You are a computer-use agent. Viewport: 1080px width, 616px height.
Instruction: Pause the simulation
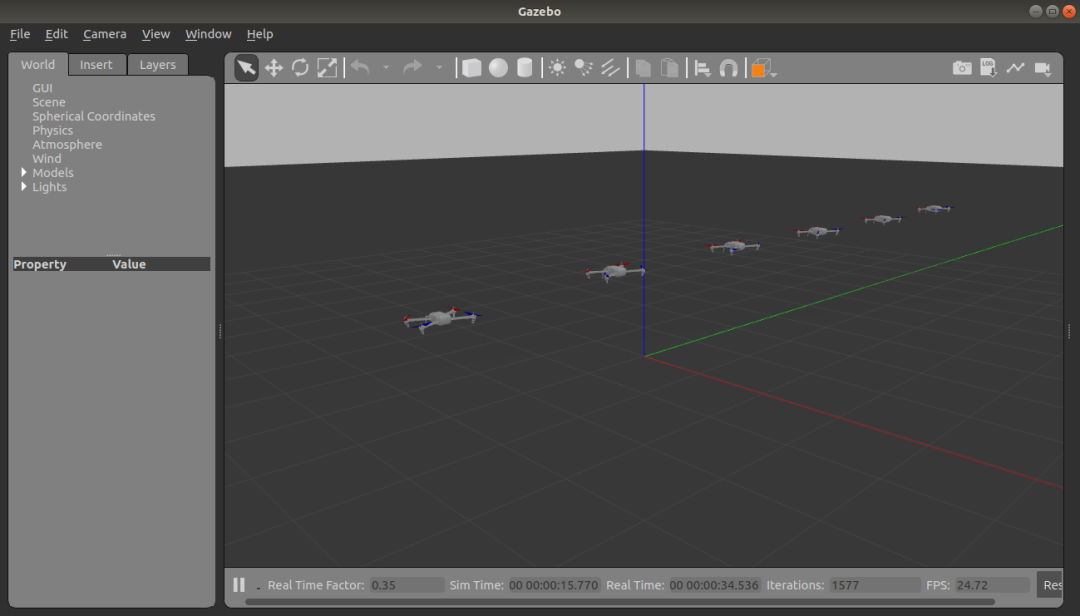(x=239, y=585)
